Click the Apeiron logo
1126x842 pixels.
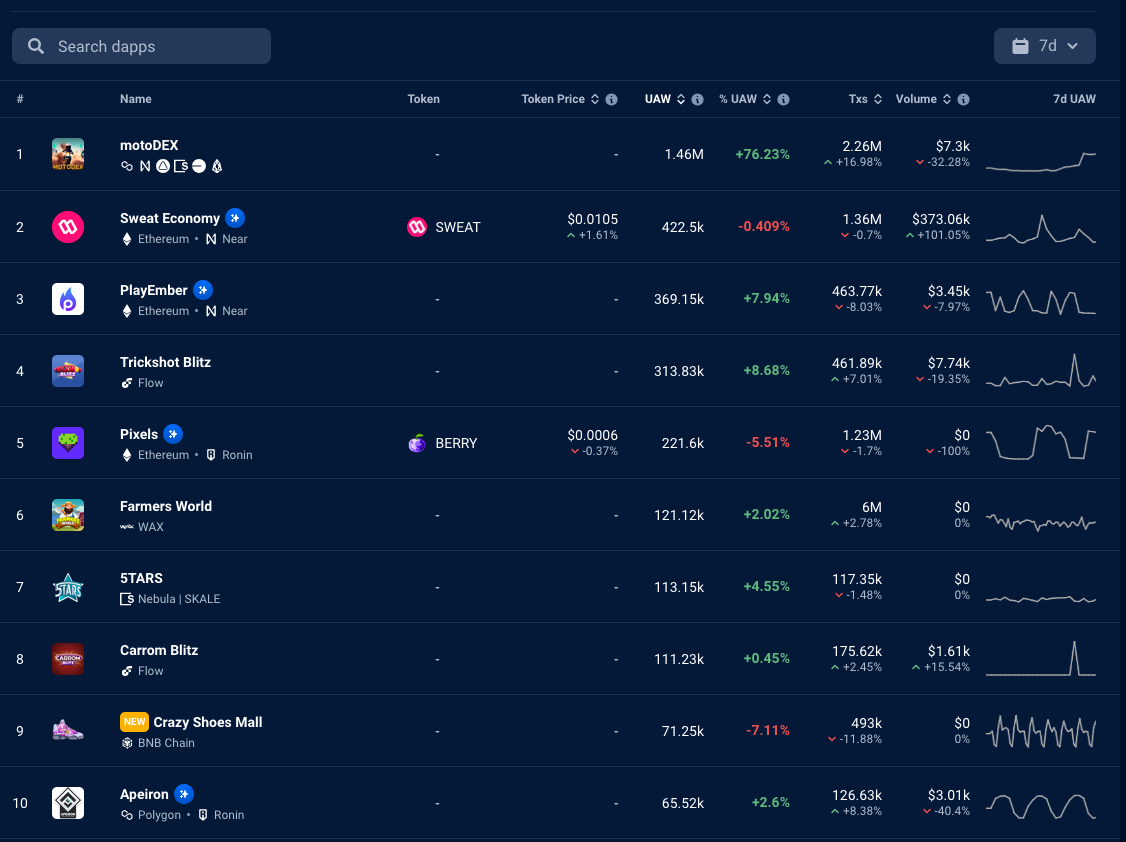point(68,803)
